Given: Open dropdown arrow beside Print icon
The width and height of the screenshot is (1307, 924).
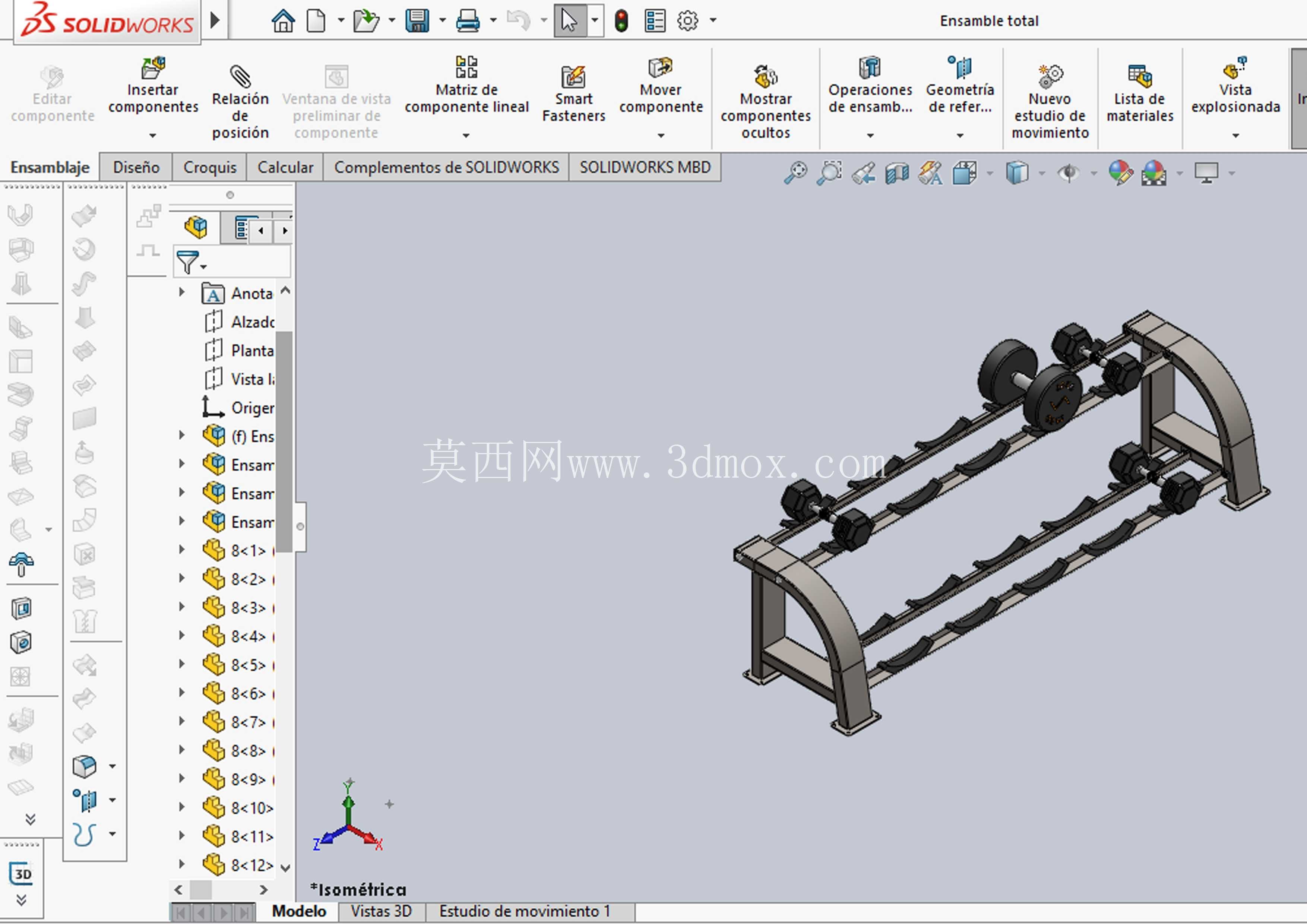Looking at the screenshot, I should (x=493, y=21).
